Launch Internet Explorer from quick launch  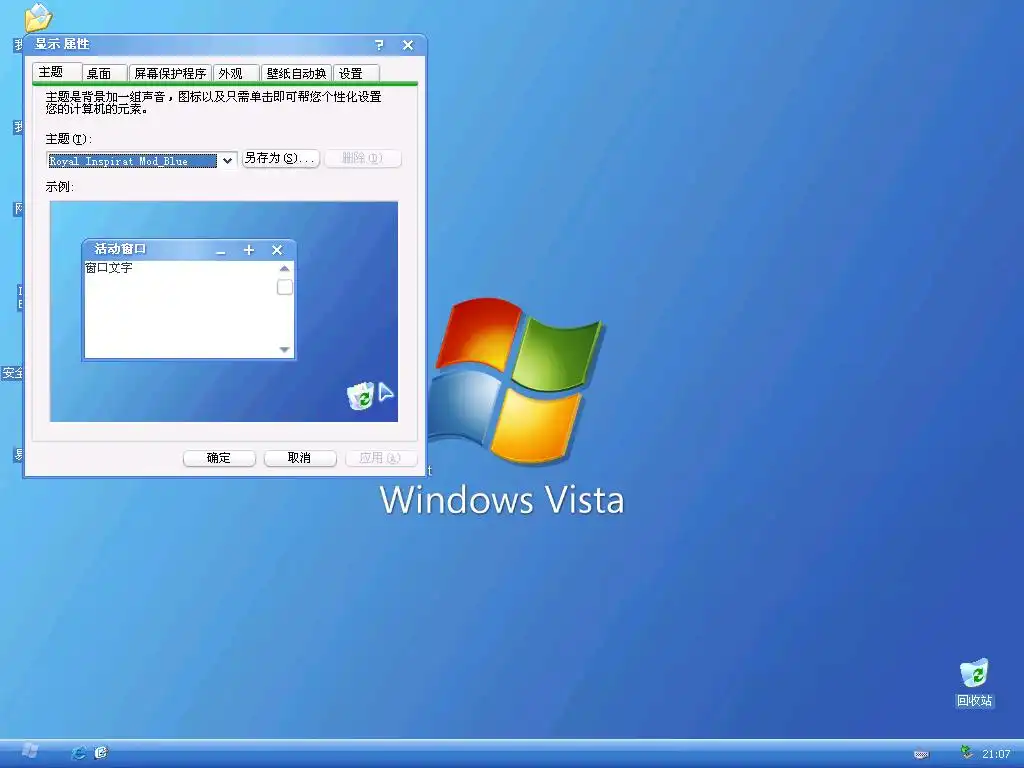coord(78,753)
